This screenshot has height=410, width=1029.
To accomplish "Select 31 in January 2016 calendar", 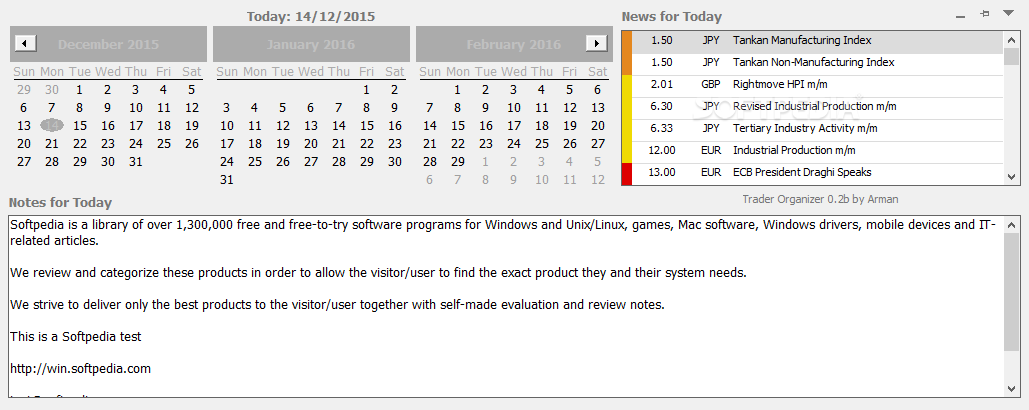I will (x=226, y=179).
